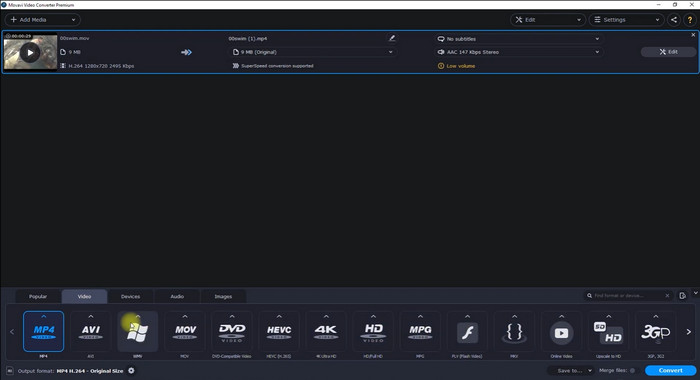Expand the AAC 147 Kbps Stereo audio dropdown
The height and width of the screenshot is (380, 700).
click(x=519, y=52)
